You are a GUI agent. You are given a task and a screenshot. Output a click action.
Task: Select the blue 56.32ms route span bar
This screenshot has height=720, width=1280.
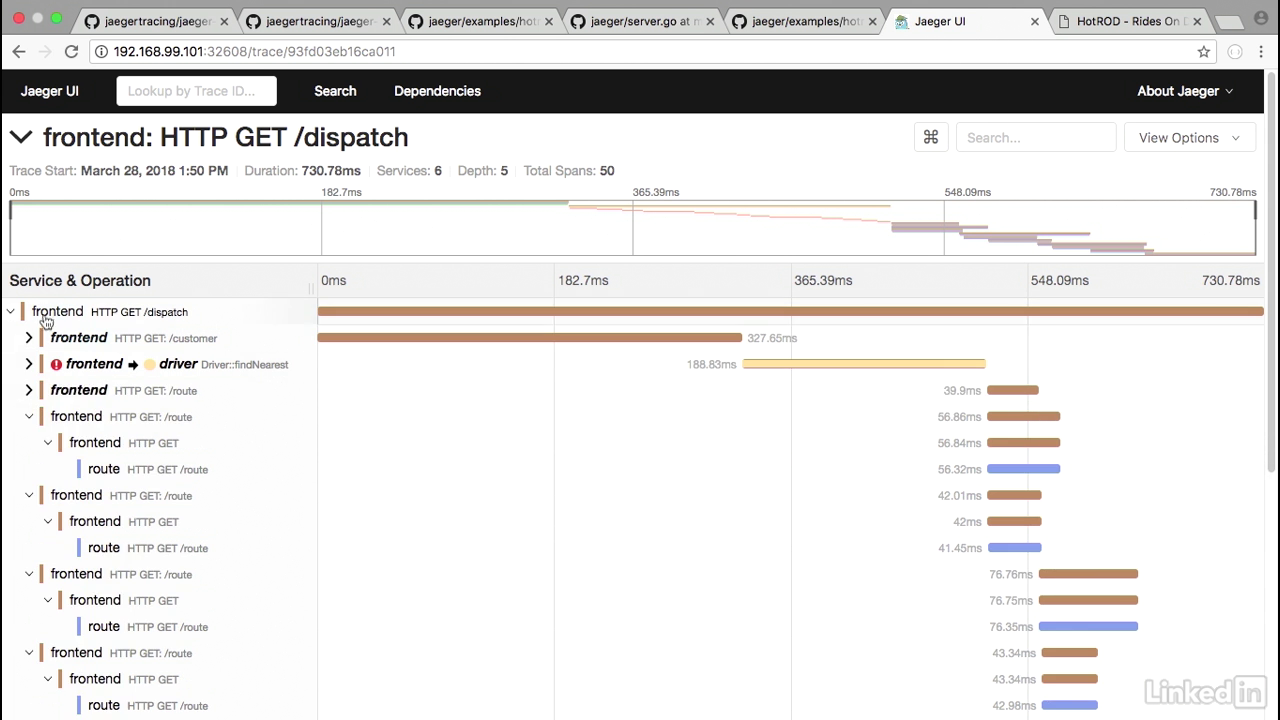coord(1023,469)
